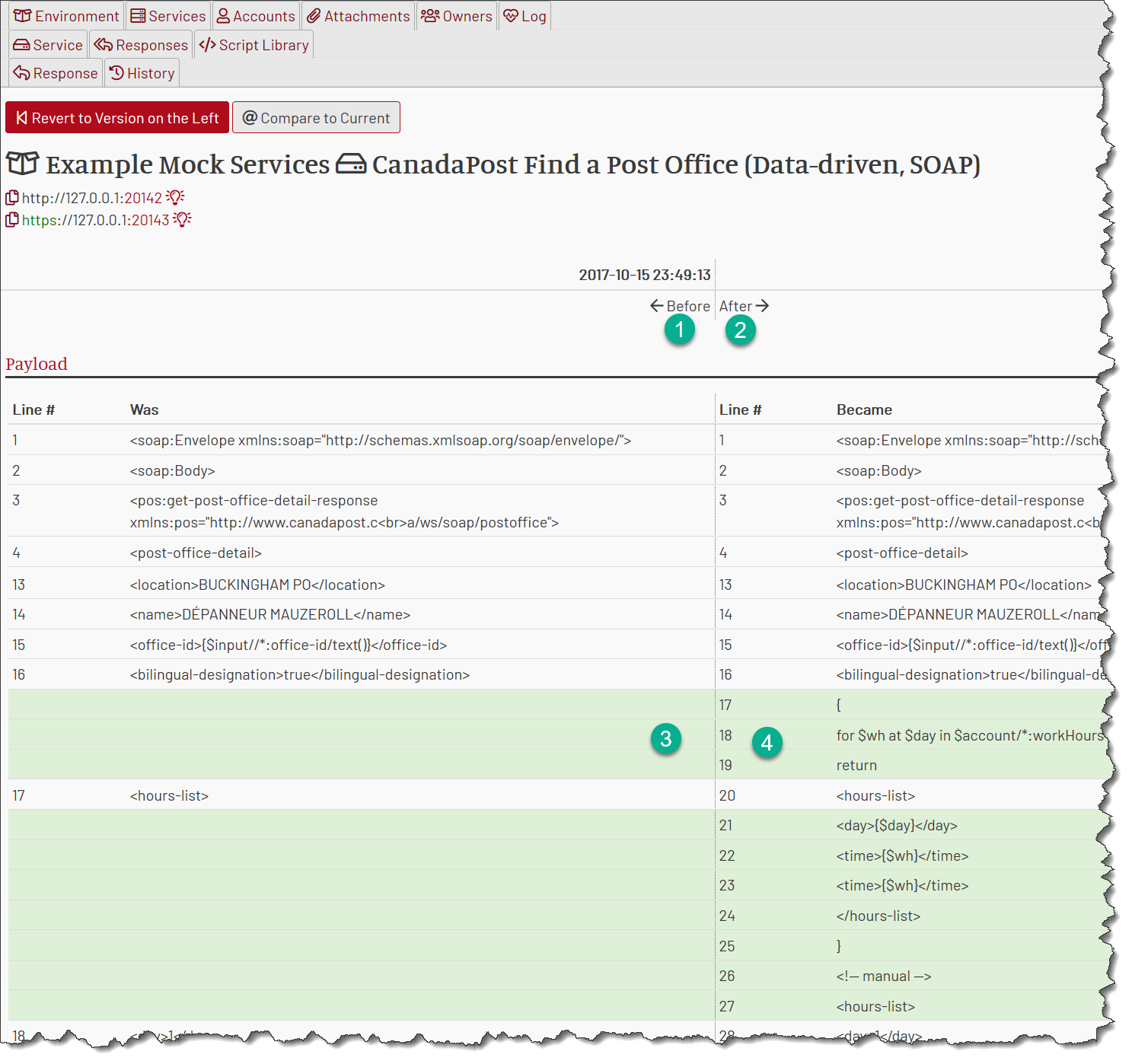Click the revert icon on the red button

22,118
